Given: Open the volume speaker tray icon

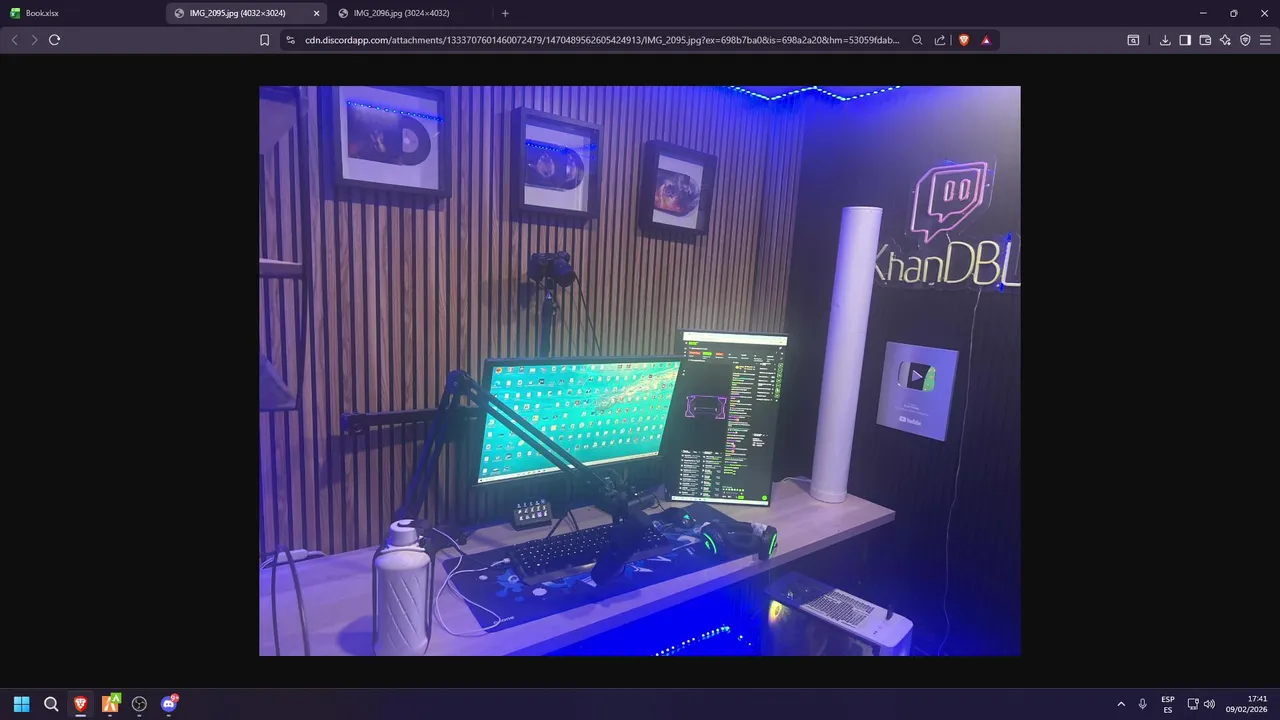Looking at the screenshot, I should 1209,704.
